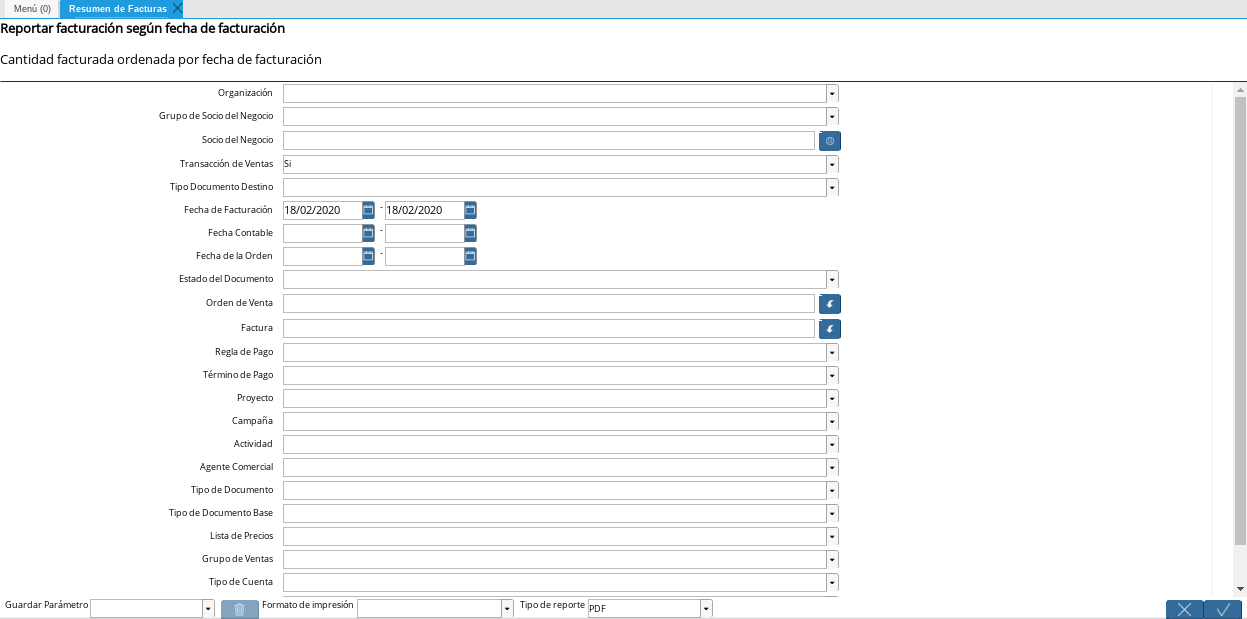This screenshot has width=1247, height=619.
Task: Click the Orden de Venta lookup icon
Action: tap(830, 304)
